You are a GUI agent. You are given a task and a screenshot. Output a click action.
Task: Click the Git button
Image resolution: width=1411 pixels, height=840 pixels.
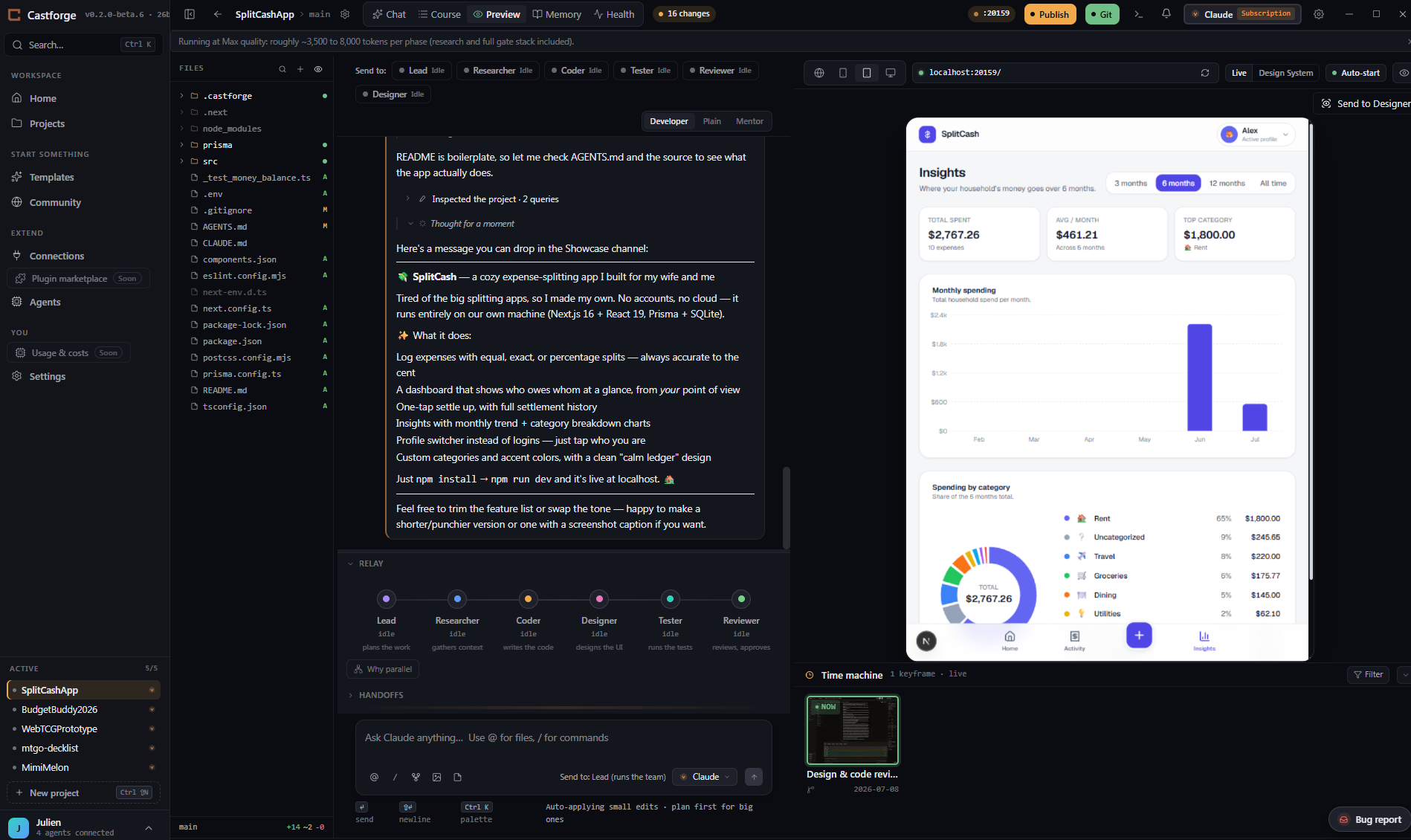[x=1102, y=14]
